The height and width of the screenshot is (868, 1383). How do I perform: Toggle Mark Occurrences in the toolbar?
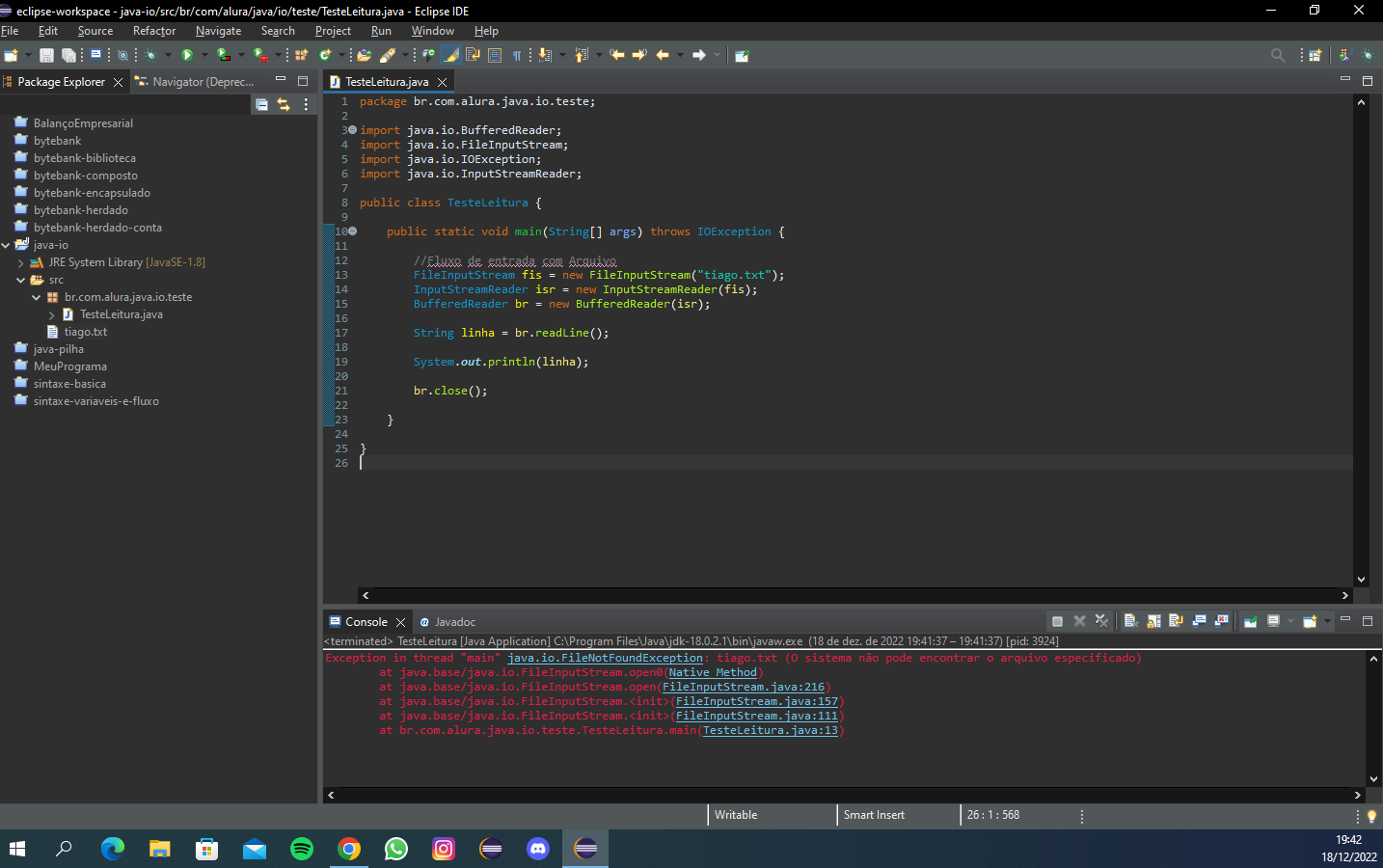(451, 55)
